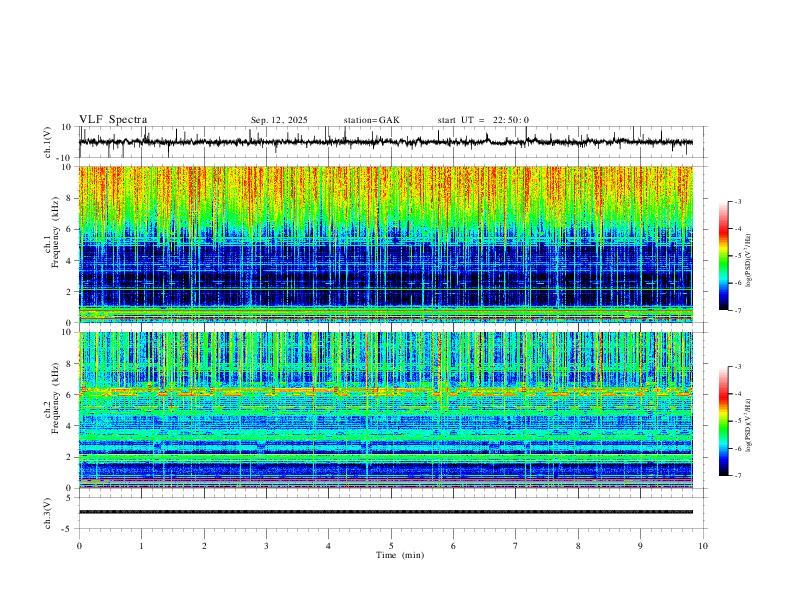
Task: Click the 'station=GAK' label
Action: [x=371, y=120]
